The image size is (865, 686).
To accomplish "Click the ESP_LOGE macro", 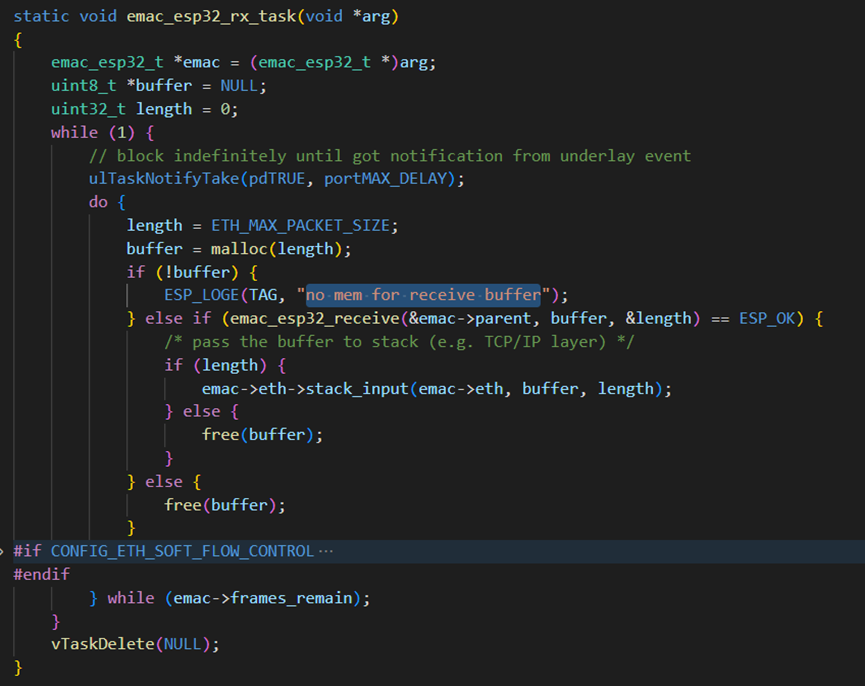I will pyautogui.click(x=201, y=295).
